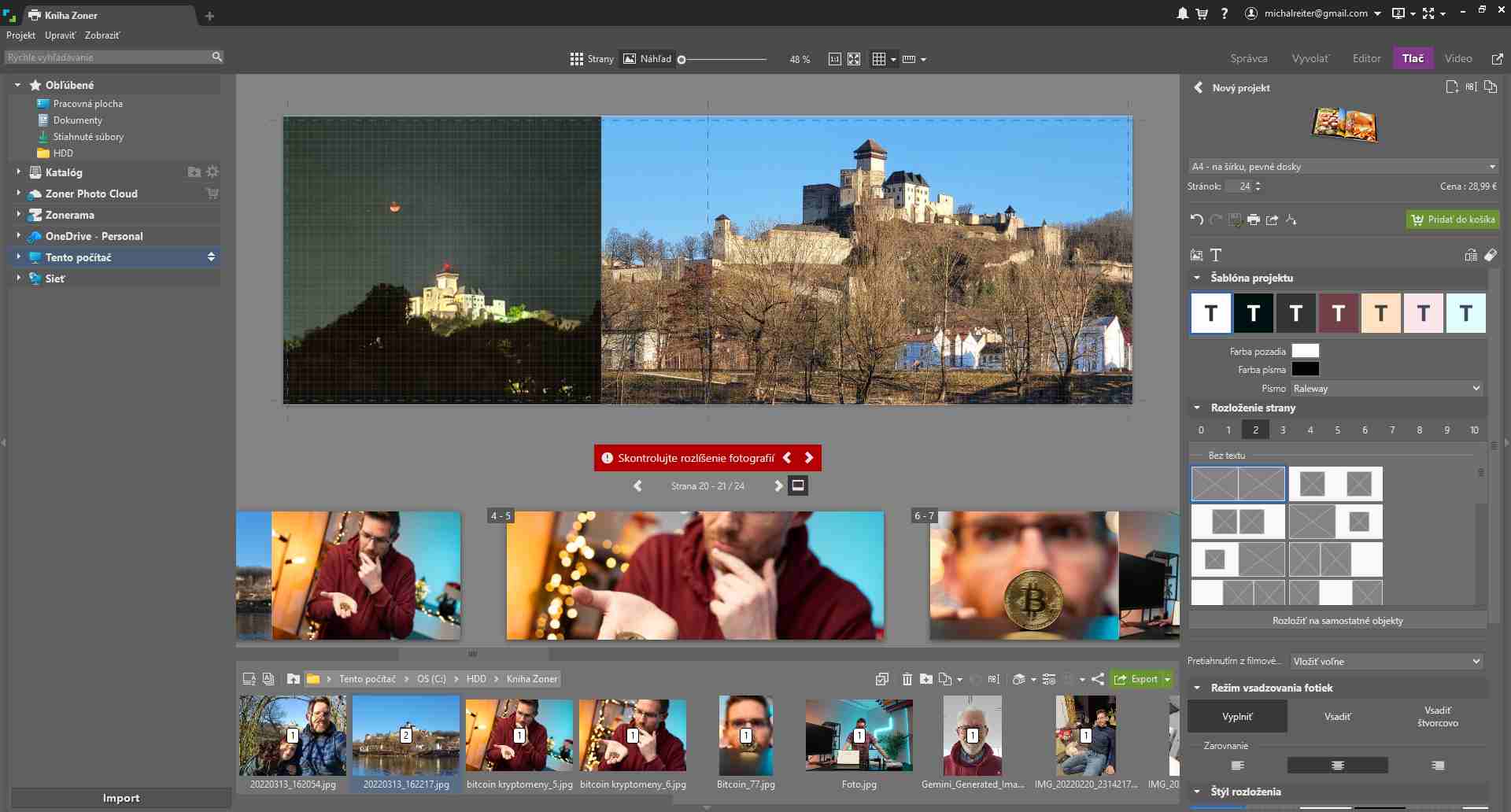The image size is (1511, 812).
Task: Delete selected file with trash icon
Action: coord(907,679)
